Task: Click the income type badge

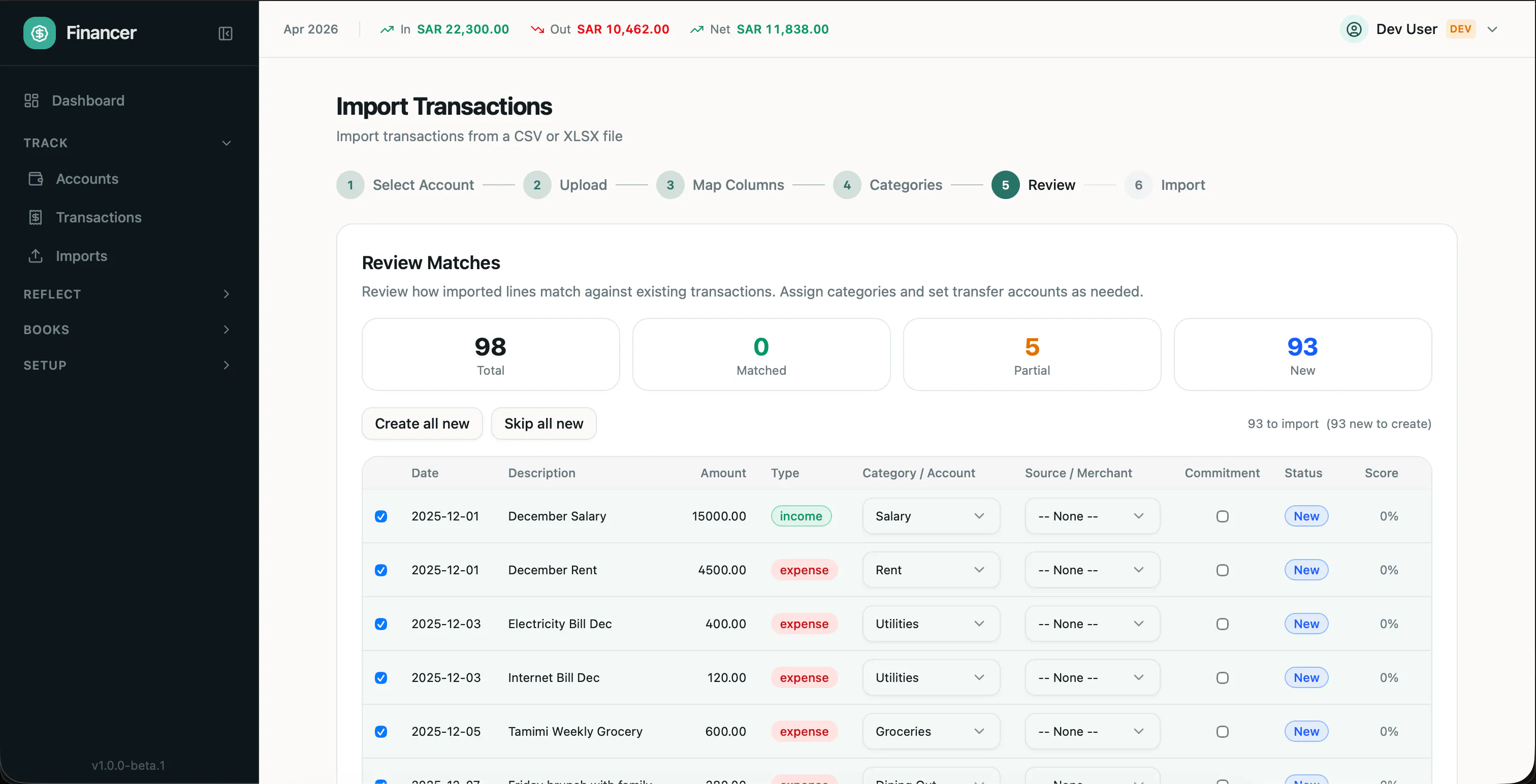Action: 801,516
